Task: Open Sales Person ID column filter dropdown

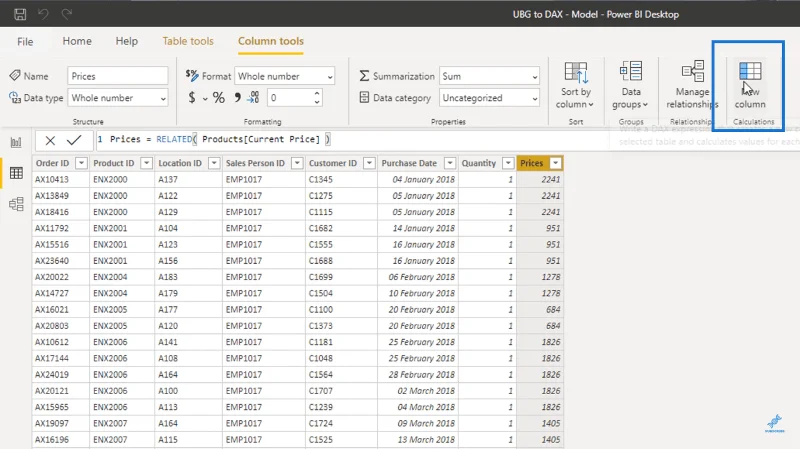Action: coord(297,163)
